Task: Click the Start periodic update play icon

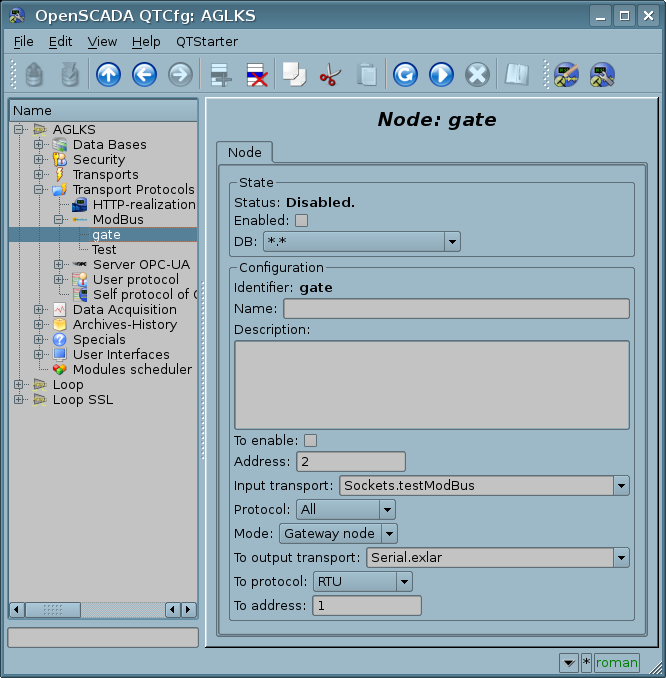Action: pos(441,75)
